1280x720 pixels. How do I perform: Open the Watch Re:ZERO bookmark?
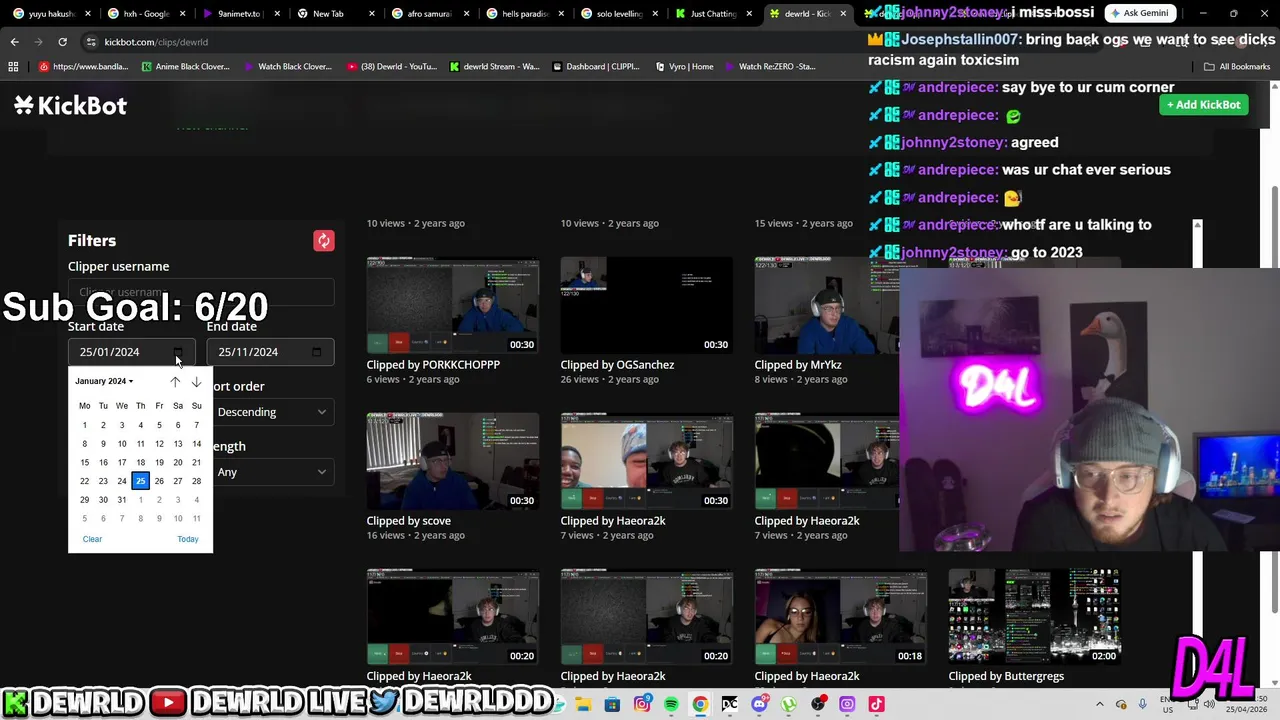(769, 67)
